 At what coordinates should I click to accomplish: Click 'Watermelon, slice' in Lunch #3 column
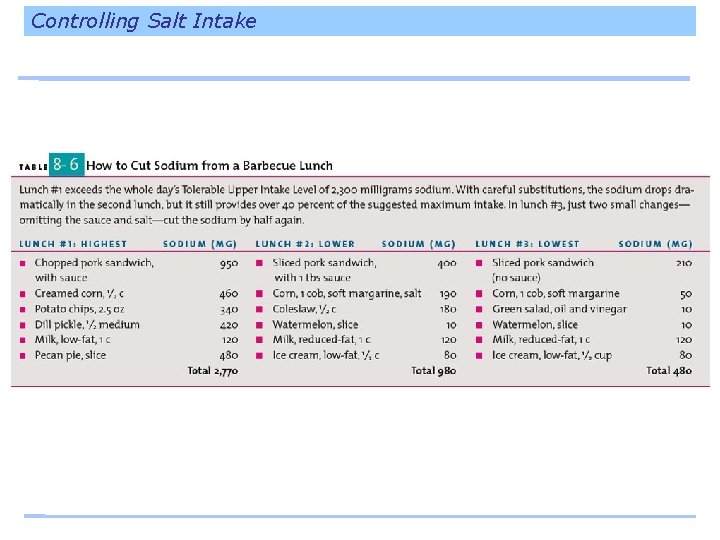point(535,325)
